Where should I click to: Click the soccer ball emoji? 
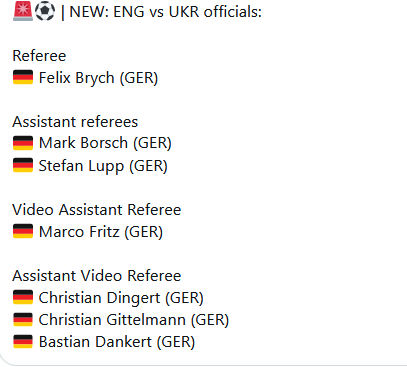[x=45, y=12]
